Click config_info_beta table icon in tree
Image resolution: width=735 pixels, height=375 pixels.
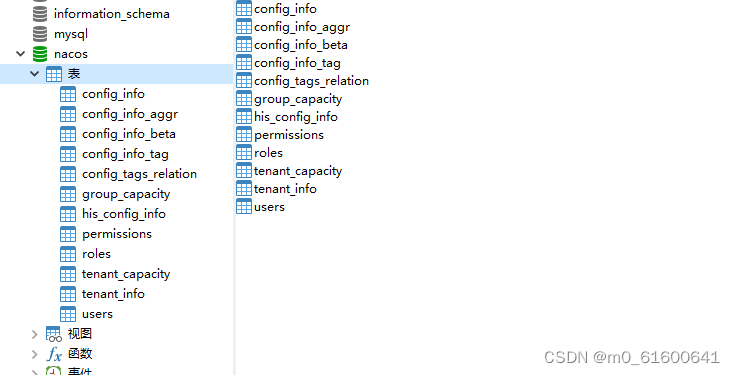point(68,134)
